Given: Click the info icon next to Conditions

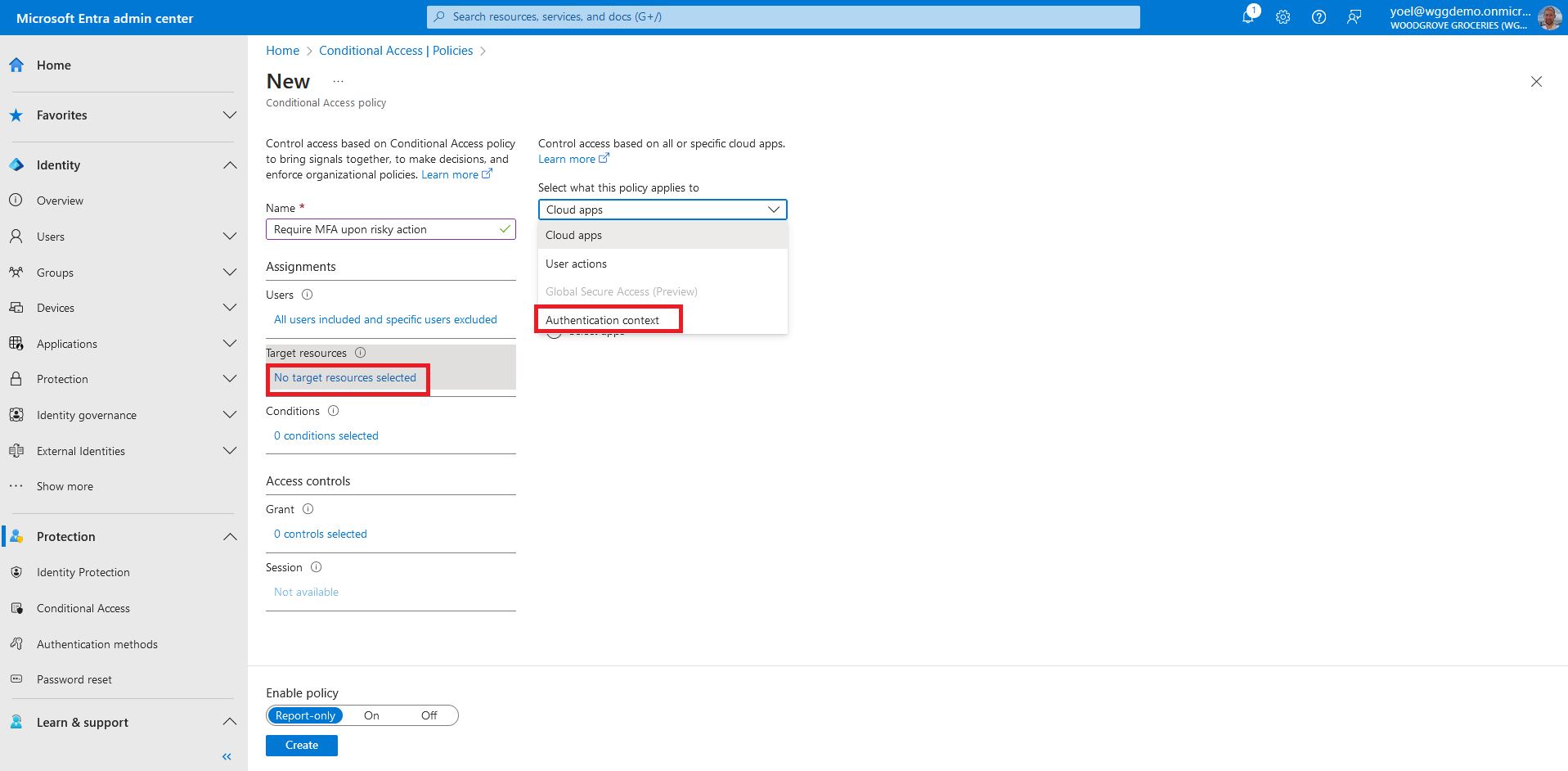Looking at the screenshot, I should click(x=334, y=411).
